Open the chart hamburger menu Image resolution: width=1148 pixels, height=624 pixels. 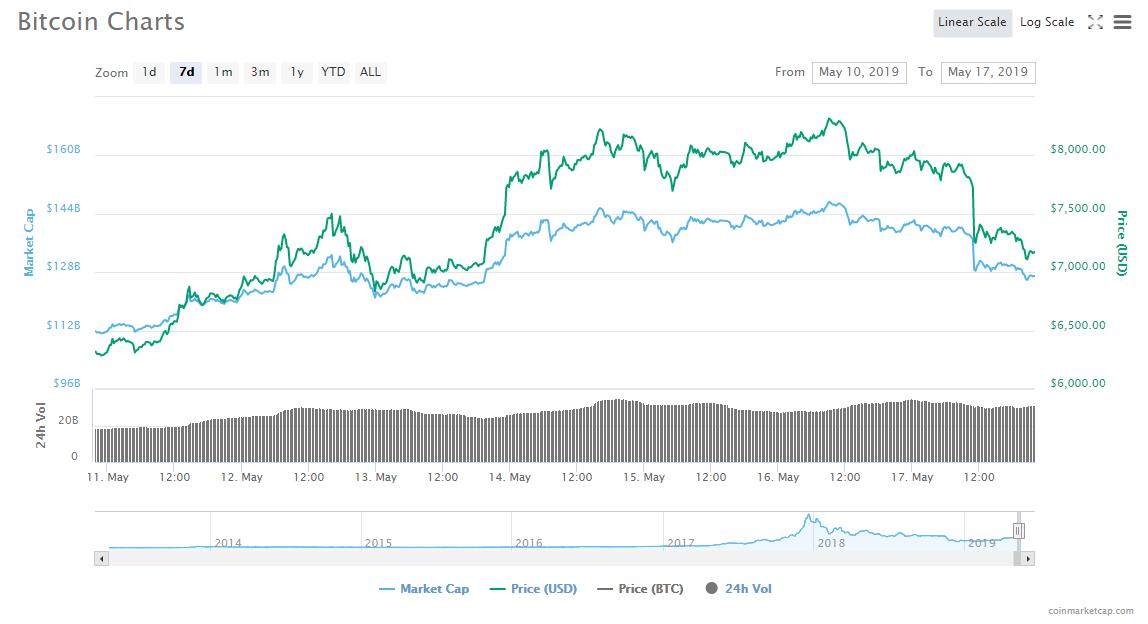[x=1122, y=22]
